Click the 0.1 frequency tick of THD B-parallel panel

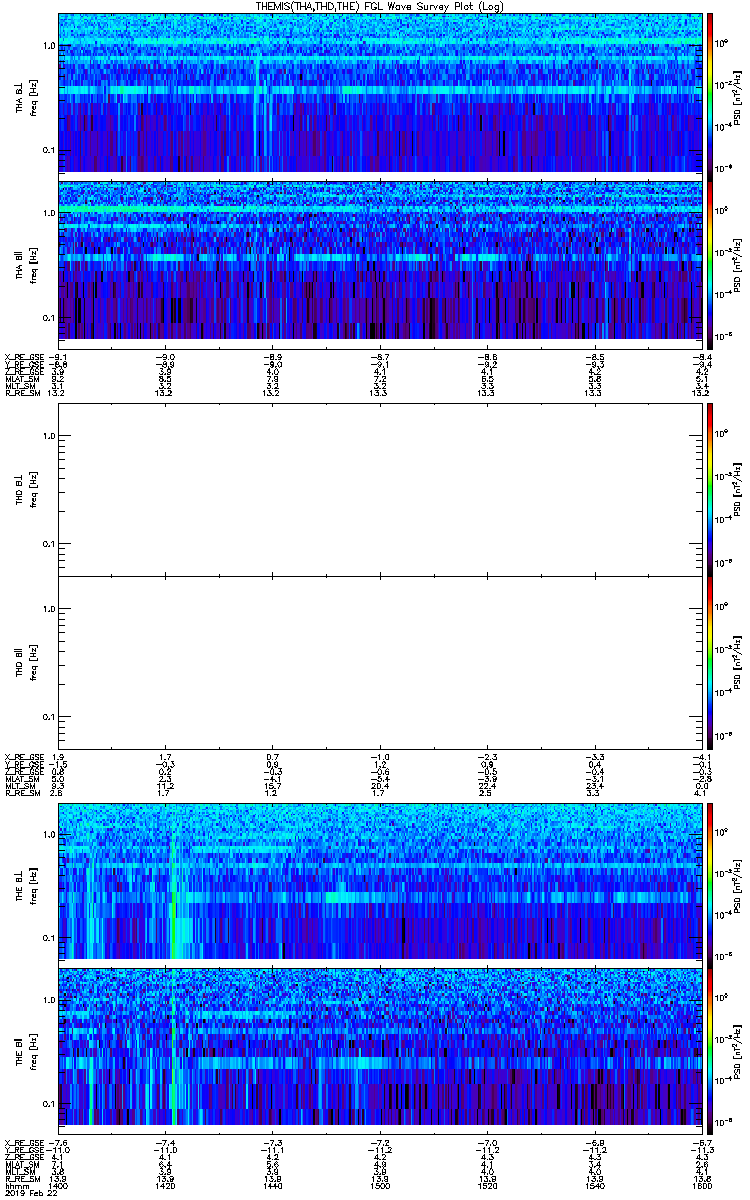(49, 717)
